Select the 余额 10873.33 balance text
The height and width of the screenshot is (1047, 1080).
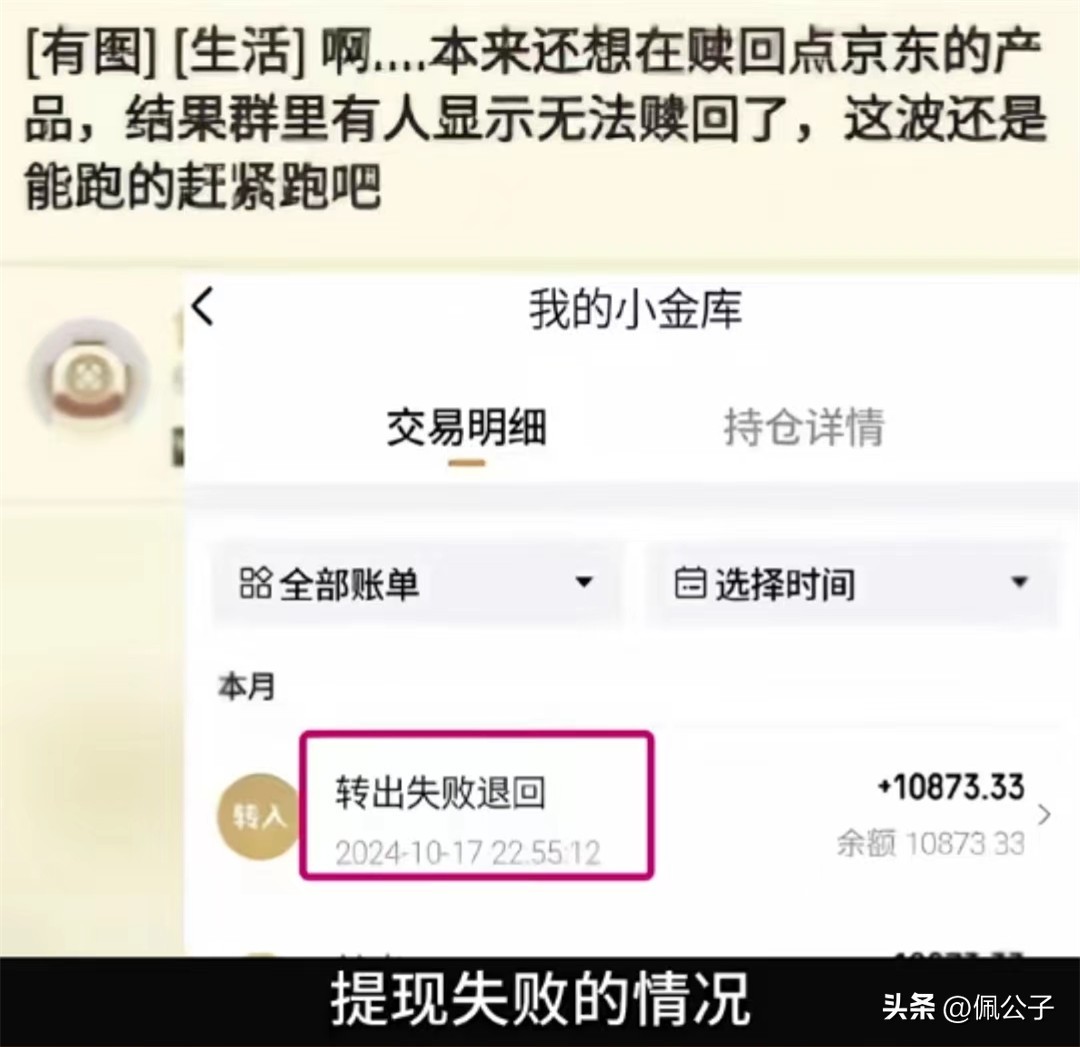[x=931, y=844]
